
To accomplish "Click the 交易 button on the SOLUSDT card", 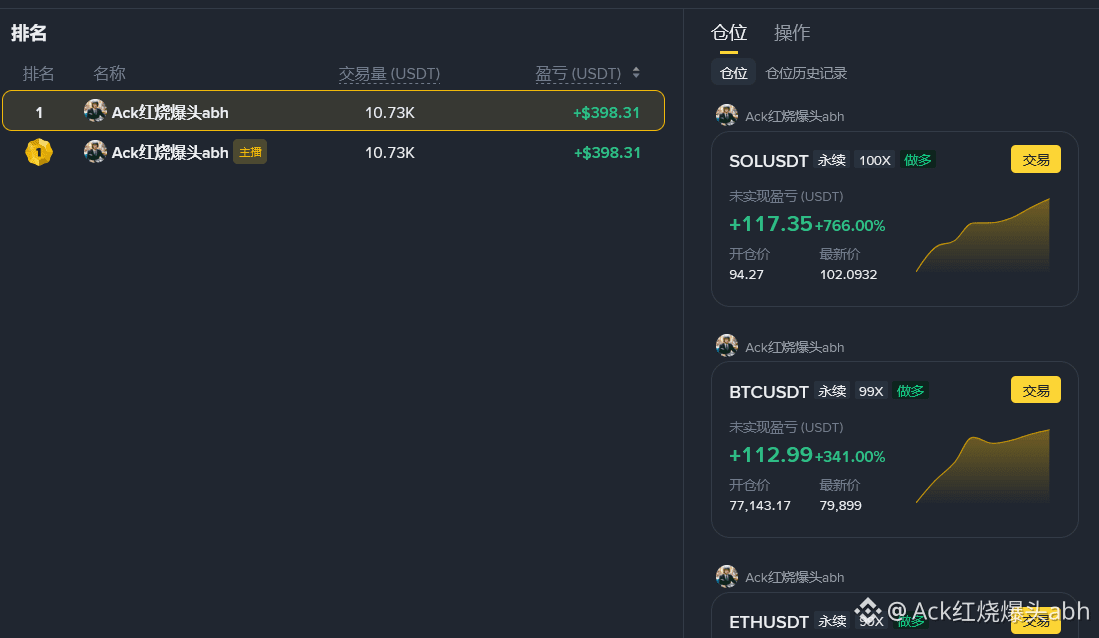I will [x=1036, y=159].
